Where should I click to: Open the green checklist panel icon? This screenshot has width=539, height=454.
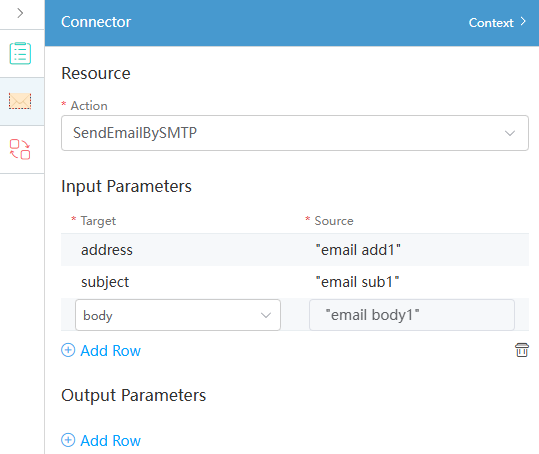pyautogui.click(x=20, y=53)
